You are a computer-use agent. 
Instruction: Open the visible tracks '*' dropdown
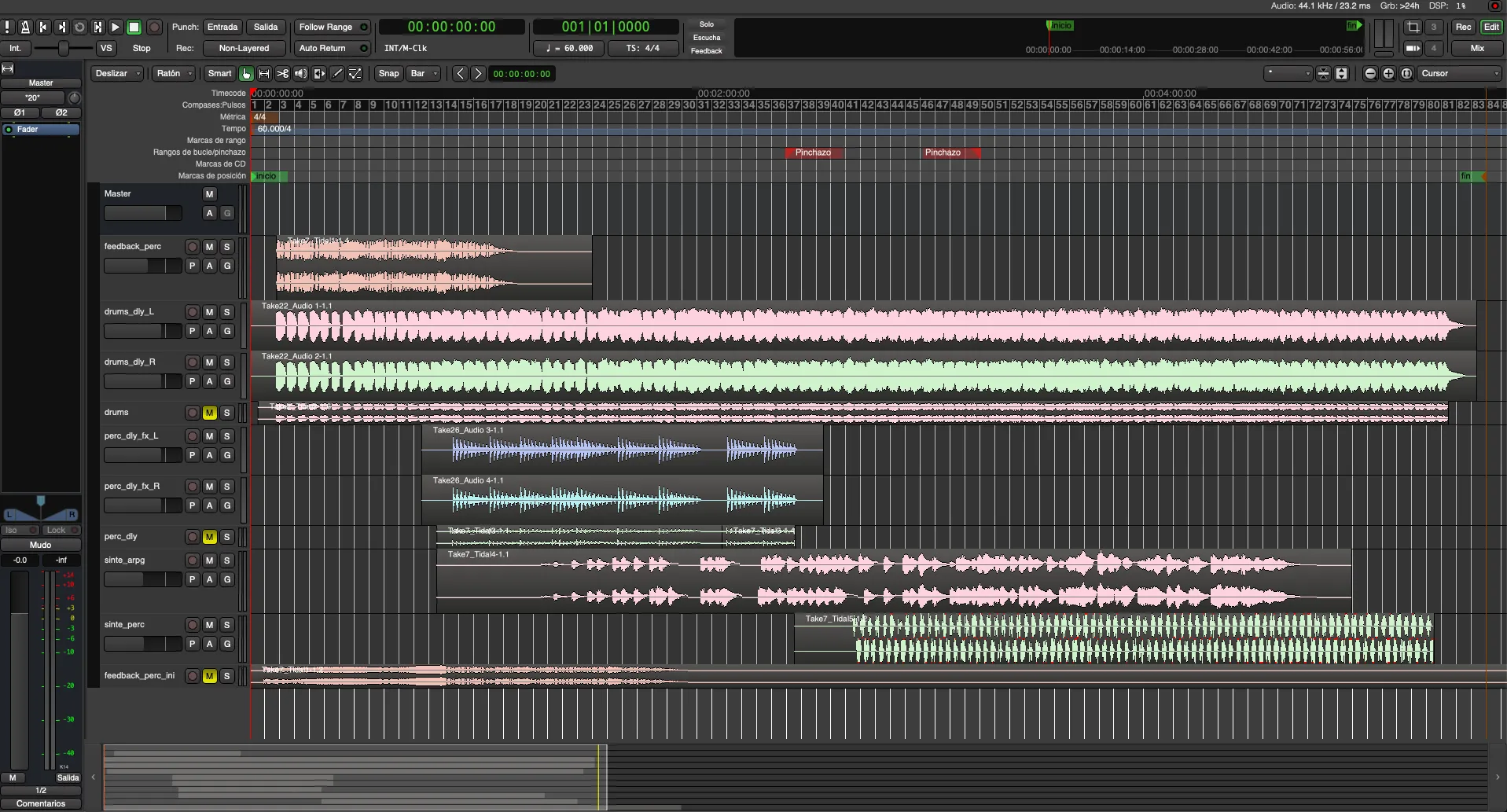tap(1288, 73)
